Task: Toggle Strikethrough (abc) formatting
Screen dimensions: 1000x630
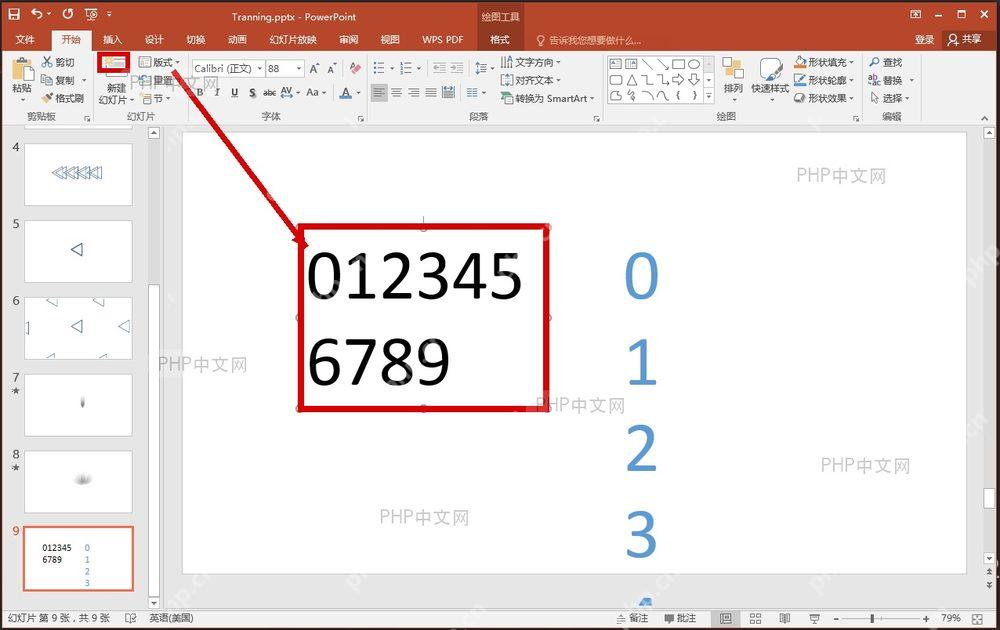Action: (x=269, y=92)
